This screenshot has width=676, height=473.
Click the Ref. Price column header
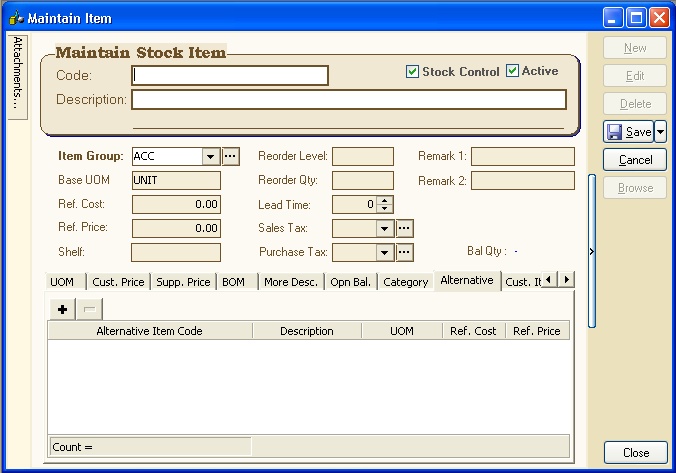click(x=537, y=331)
